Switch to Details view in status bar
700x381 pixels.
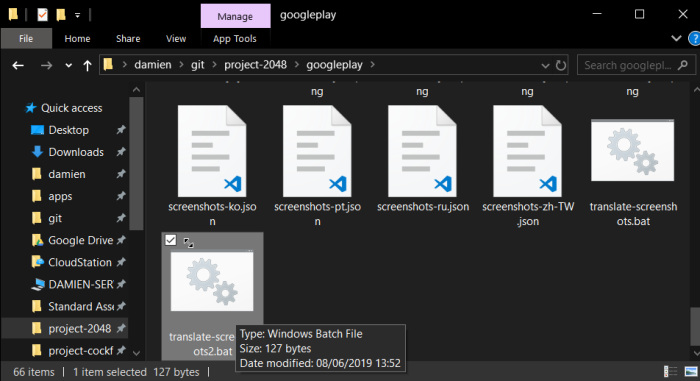(670, 372)
